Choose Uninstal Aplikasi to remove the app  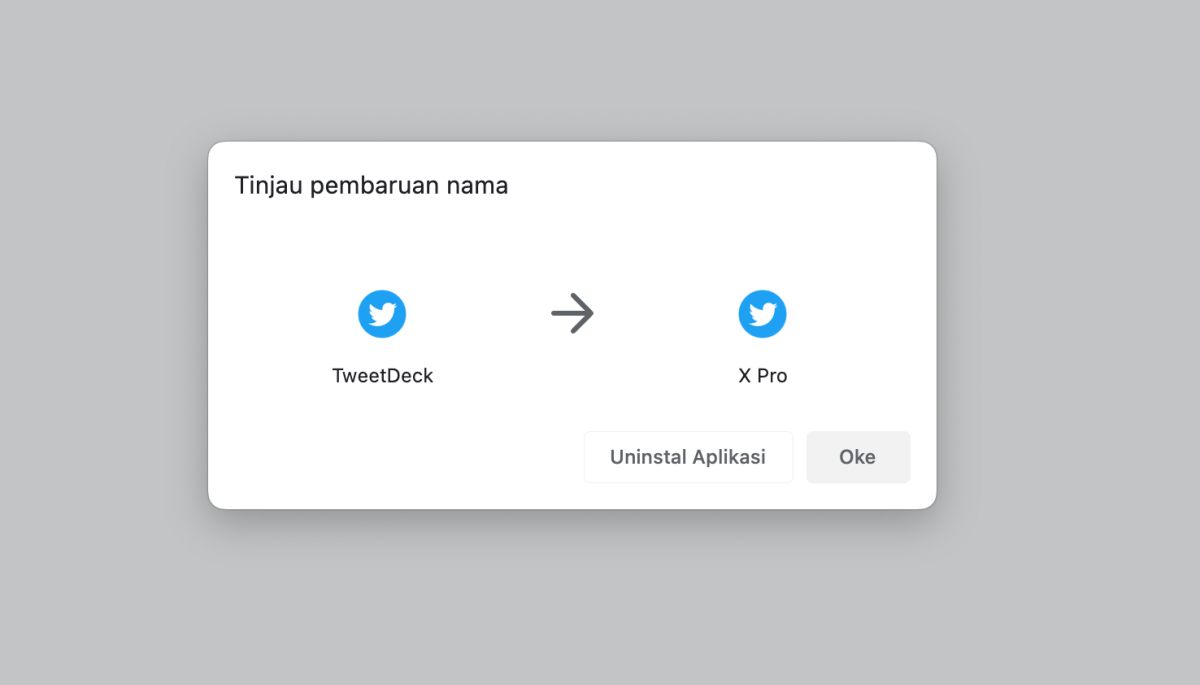(x=688, y=457)
